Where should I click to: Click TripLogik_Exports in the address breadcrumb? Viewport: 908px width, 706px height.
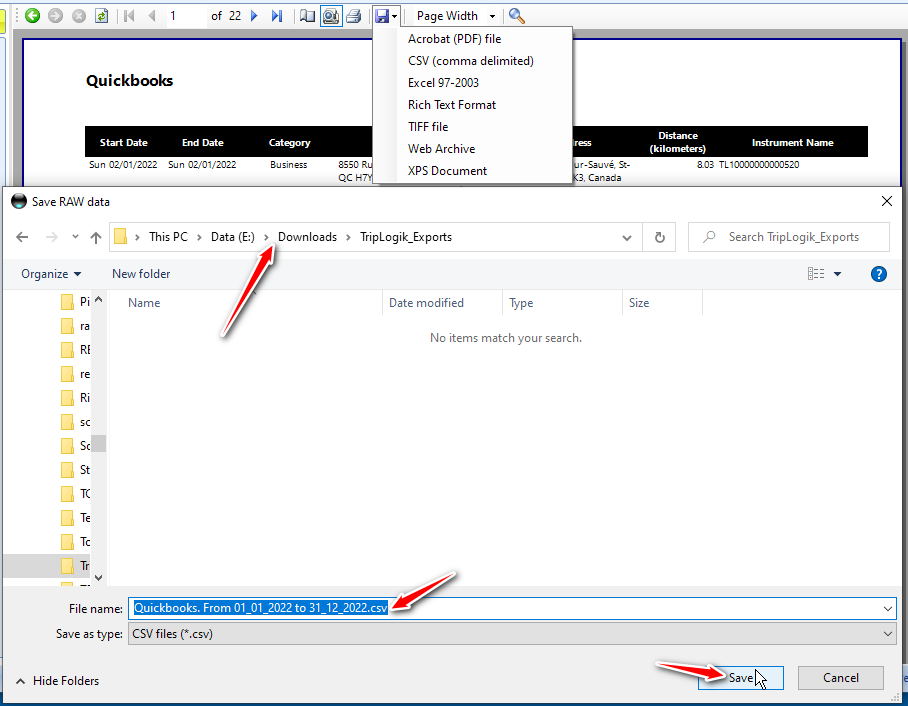click(x=406, y=237)
